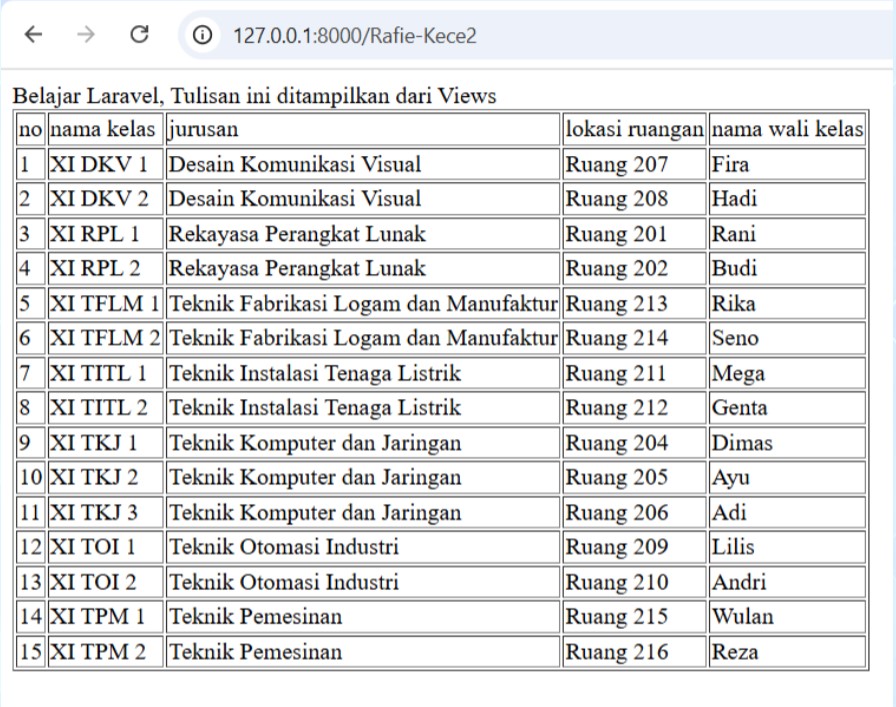
Task: Click wali kelas name 'Rika'
Action: [x=733, y=303]
